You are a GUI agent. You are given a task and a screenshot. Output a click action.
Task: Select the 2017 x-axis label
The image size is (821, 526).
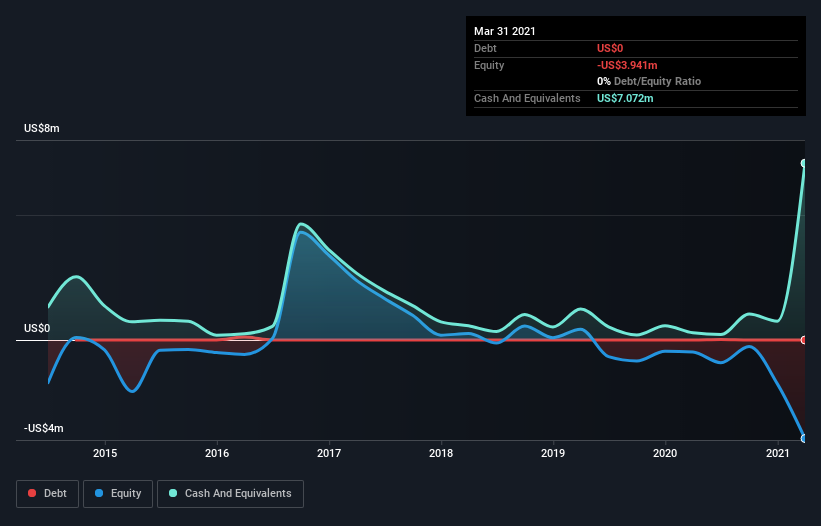point(329,453)
